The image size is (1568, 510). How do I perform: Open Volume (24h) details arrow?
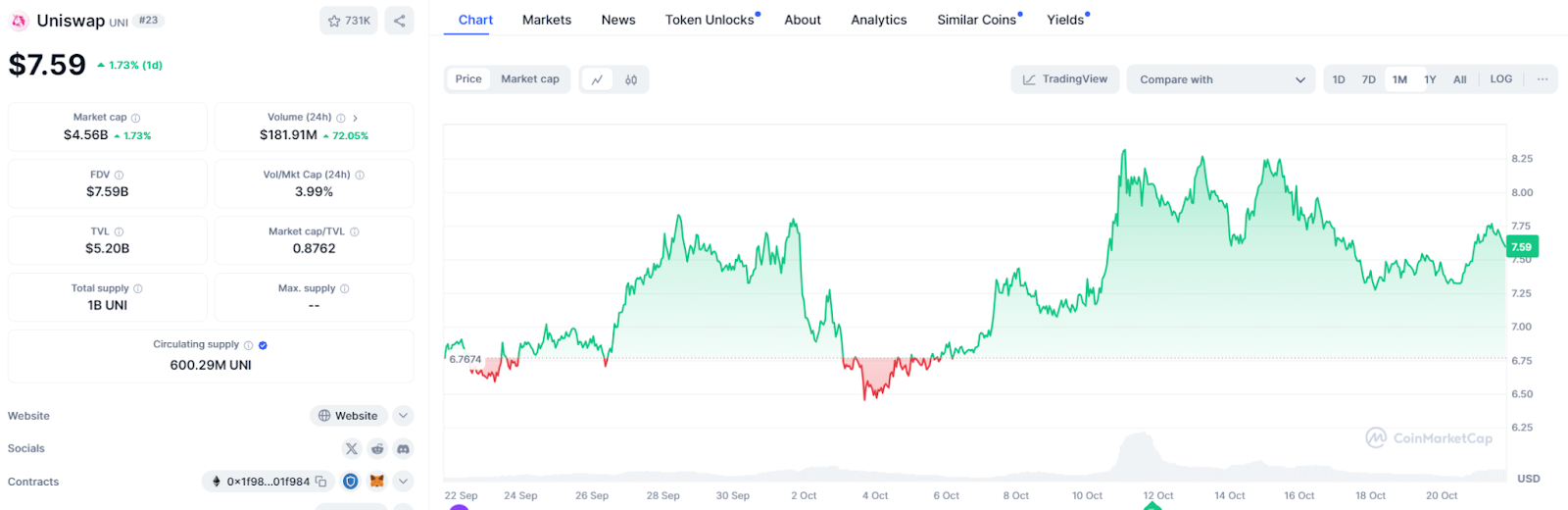[355, 118]
